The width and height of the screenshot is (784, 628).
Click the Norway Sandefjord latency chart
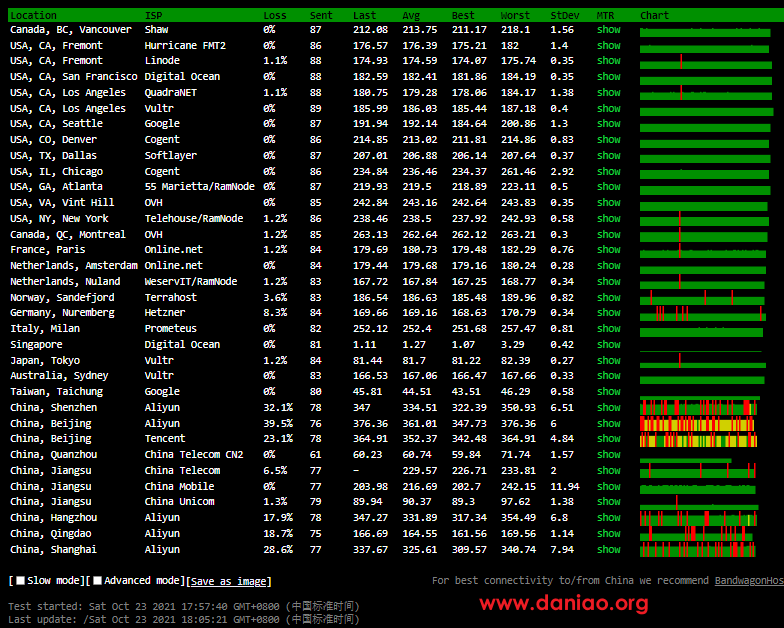[702, 298]
